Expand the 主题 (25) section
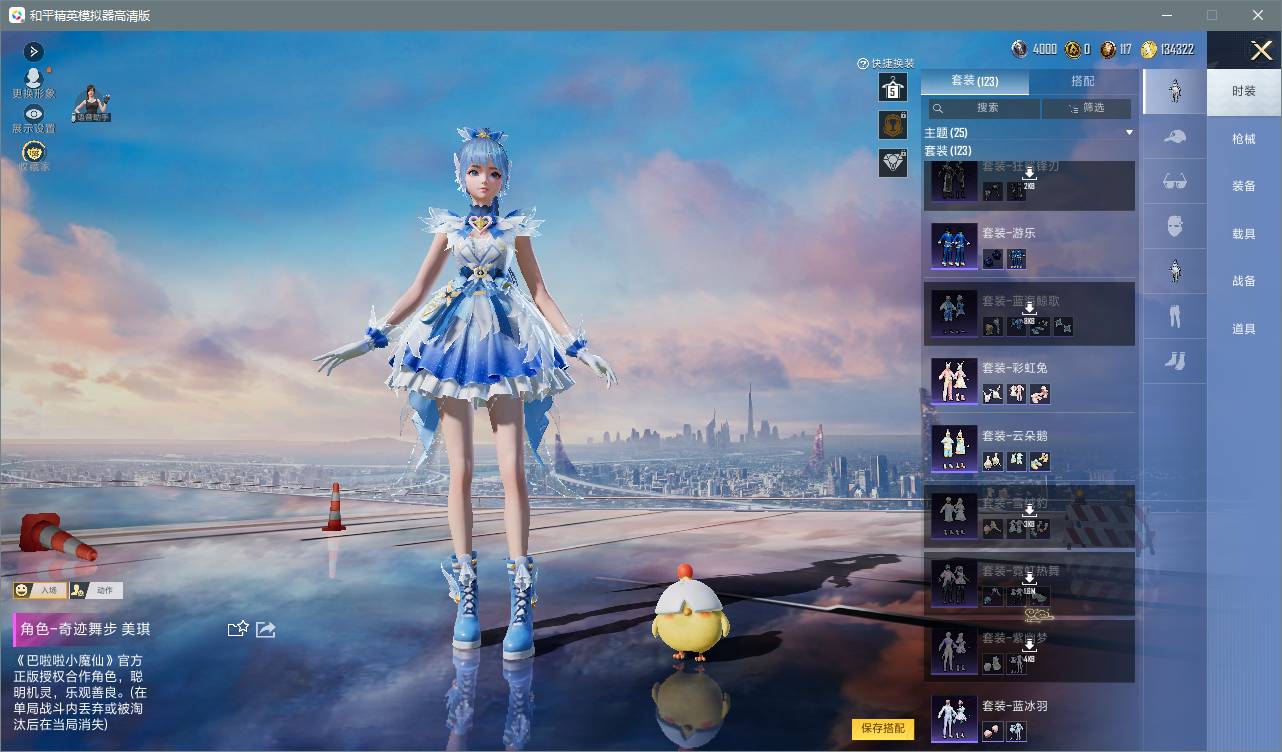The height and width of the screenshot is (752, 1282). click(1029, 132)
